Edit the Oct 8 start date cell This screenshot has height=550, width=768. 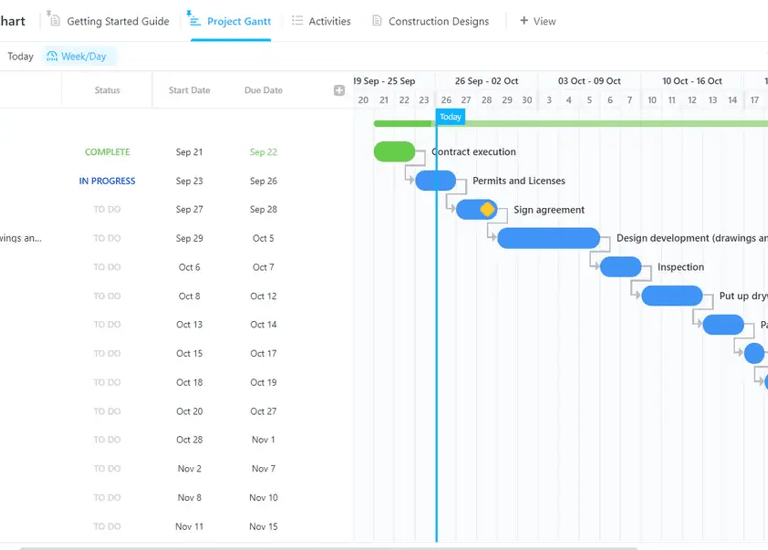point(190,296)
